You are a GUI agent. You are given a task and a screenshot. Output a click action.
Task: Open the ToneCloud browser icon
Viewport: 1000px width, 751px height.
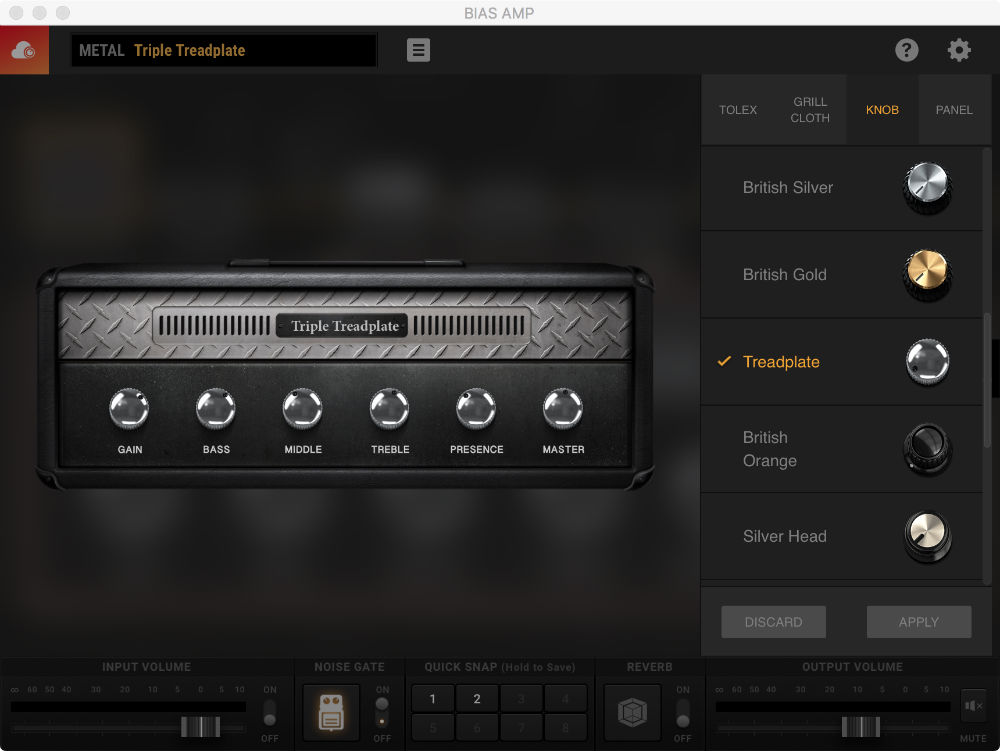(x=24, y=49)
